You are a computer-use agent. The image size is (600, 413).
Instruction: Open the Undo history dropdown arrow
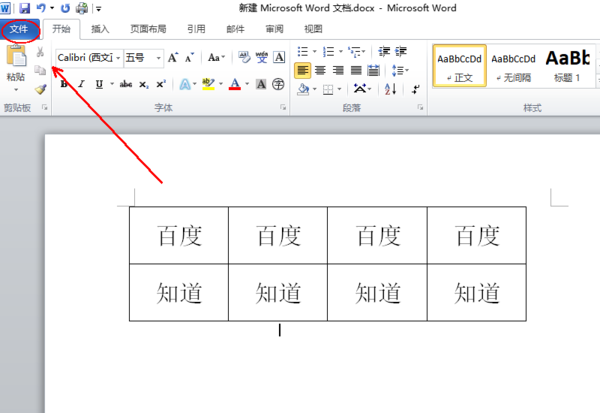click(x=52, y=8)
